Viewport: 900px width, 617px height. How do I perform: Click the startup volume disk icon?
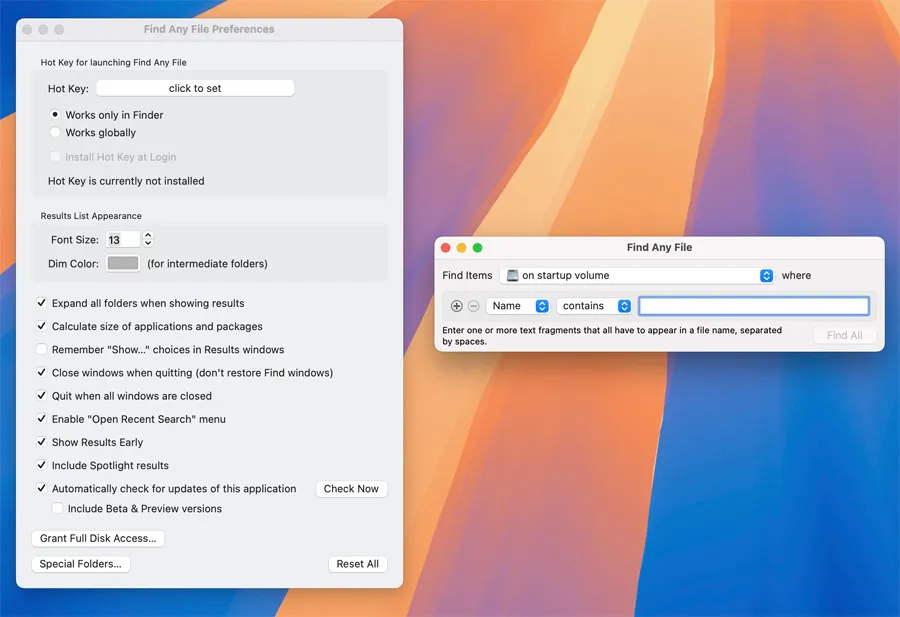click(512, 276)
